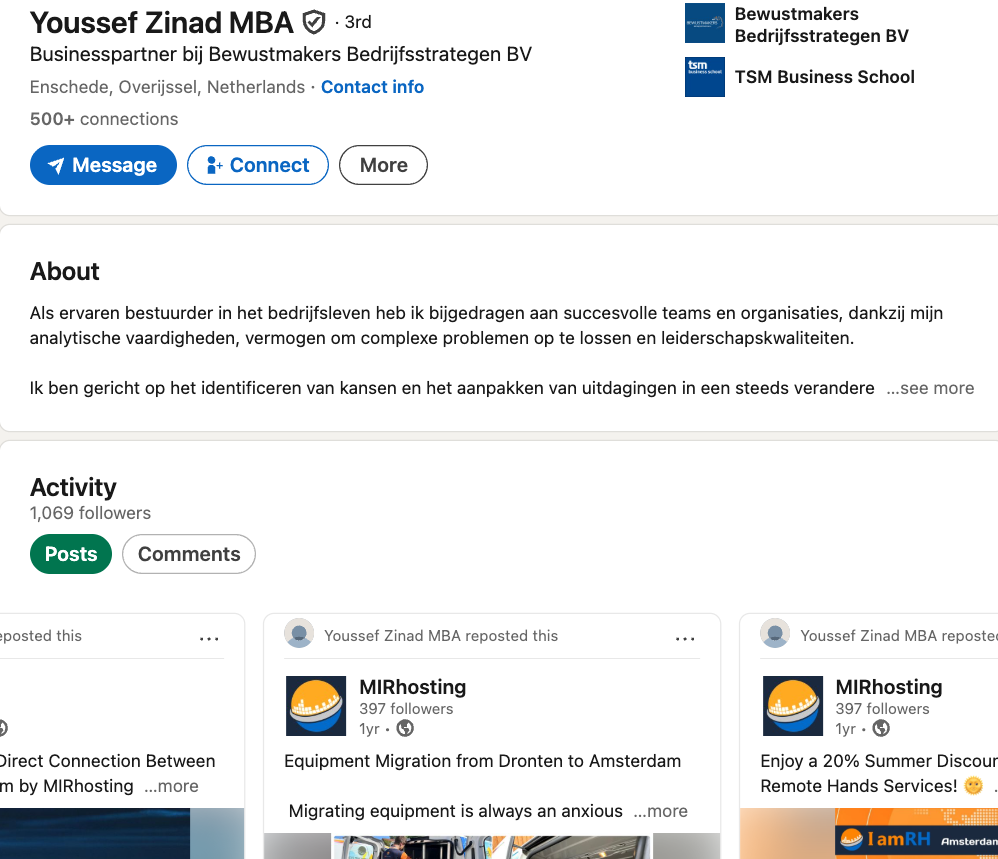This screenshot has height=859, width=998.
Task: Open three-dot menu on the leftmost post
Action: (209, 639)
